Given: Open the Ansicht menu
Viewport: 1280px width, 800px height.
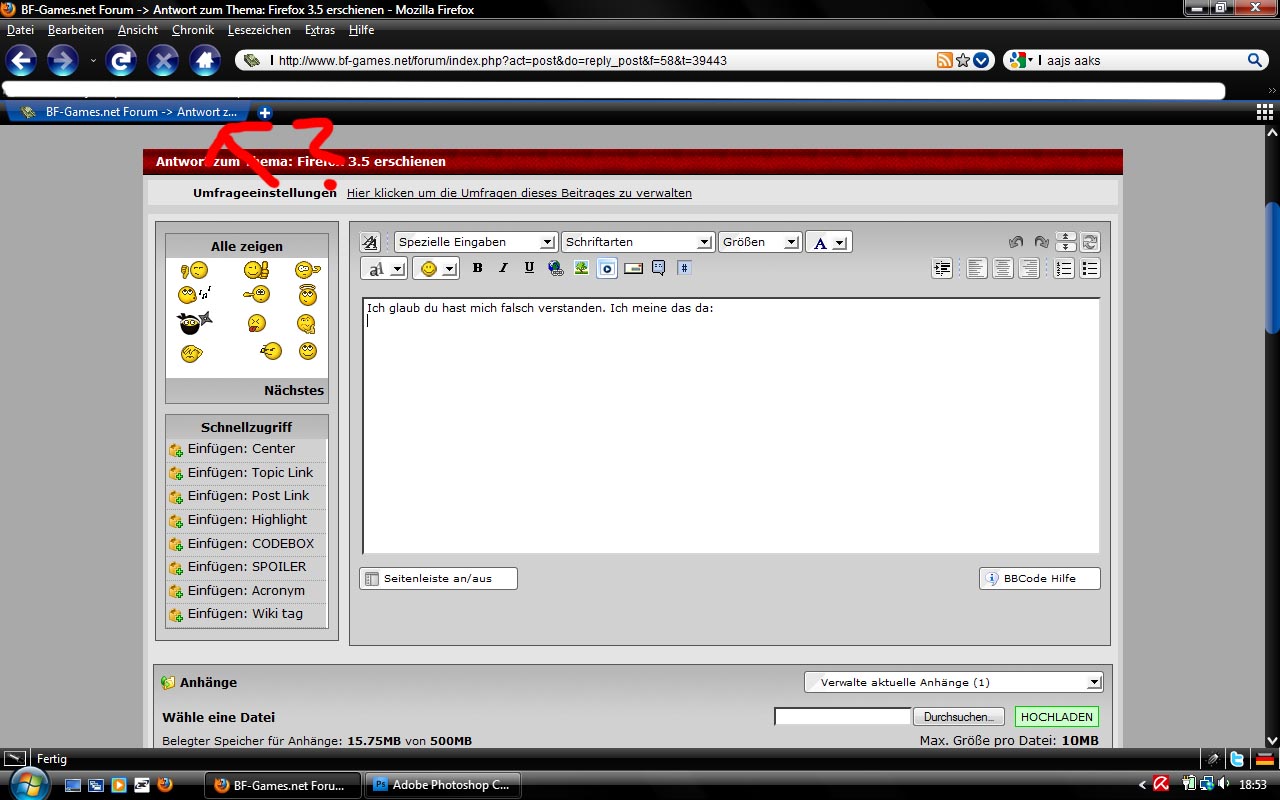Looking at the screenshot, I should click(x=138, y=30).
